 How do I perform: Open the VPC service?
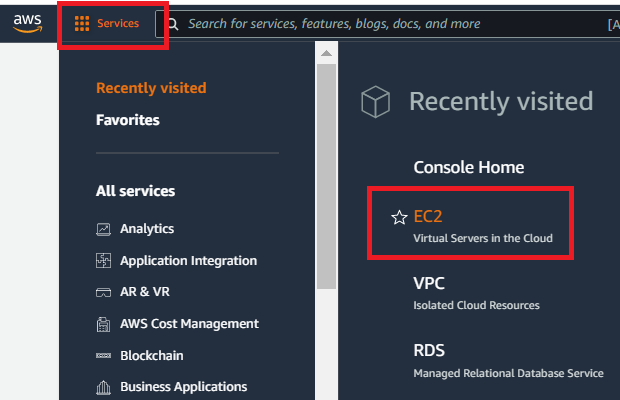click(430, 283)
